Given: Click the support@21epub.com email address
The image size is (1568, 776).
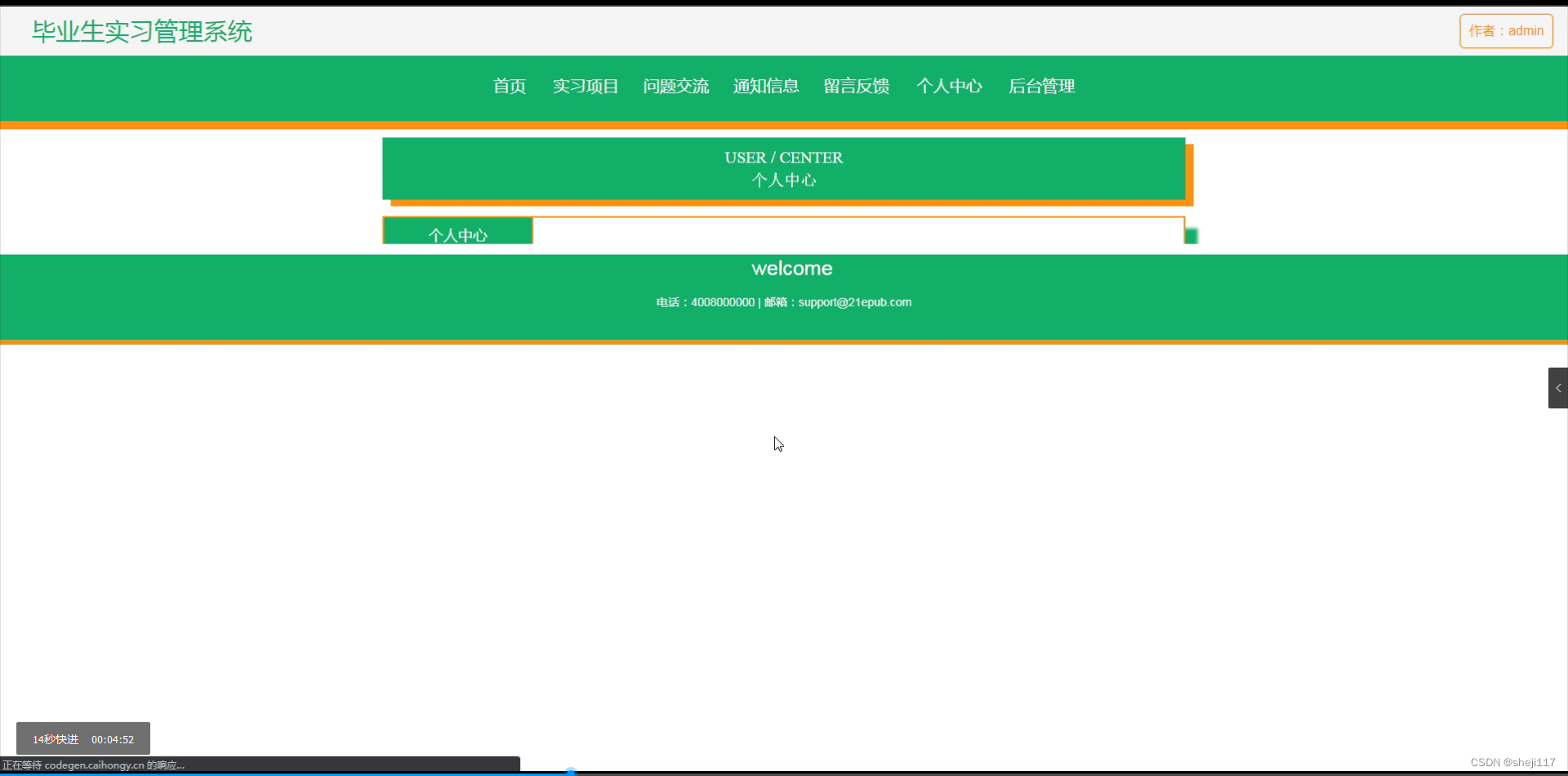Looking at the screenshot, I should coord(854,301).
